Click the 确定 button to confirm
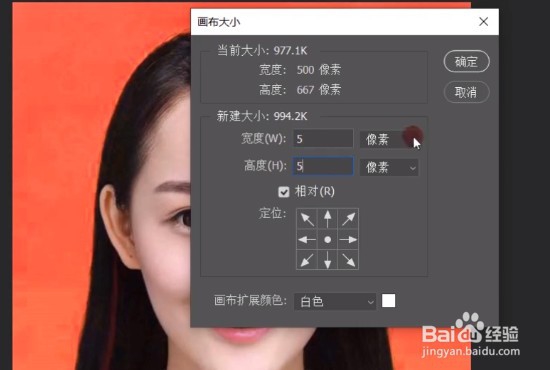Screen dimensions: 550x370 point(466,61)
